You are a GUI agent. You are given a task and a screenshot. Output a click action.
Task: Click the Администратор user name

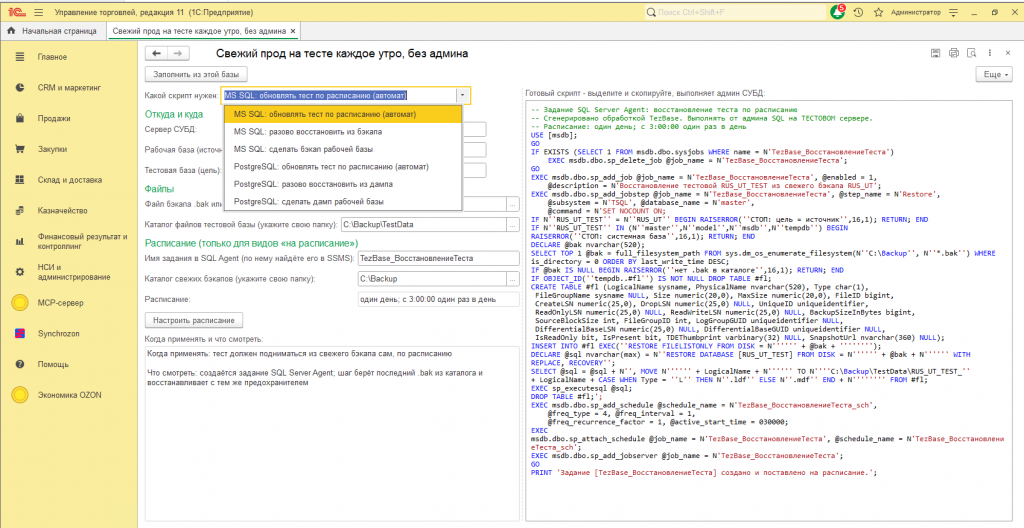coord(916,12)
